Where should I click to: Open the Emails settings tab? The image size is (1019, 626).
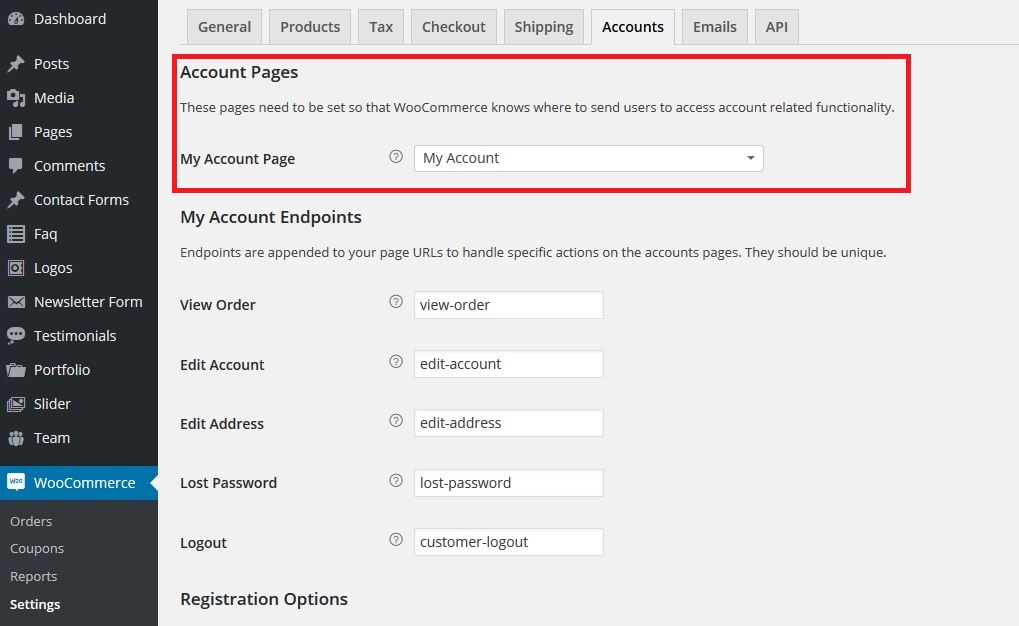715,27
